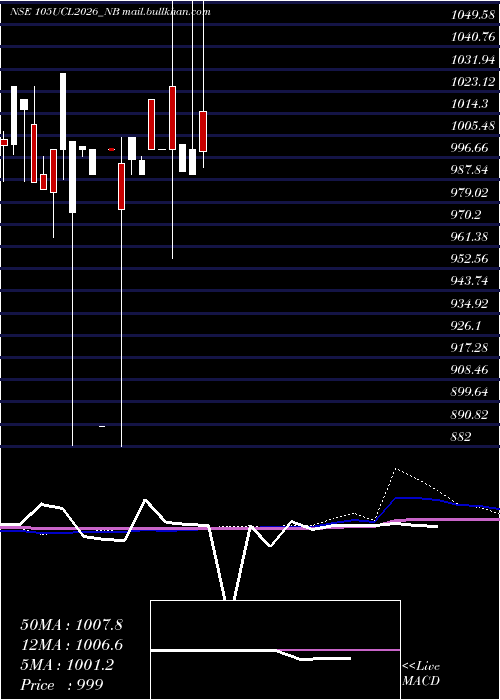Screen dimensions: 500x700
Task: Click the 934.92 price level
Action: tap(469, 304)
